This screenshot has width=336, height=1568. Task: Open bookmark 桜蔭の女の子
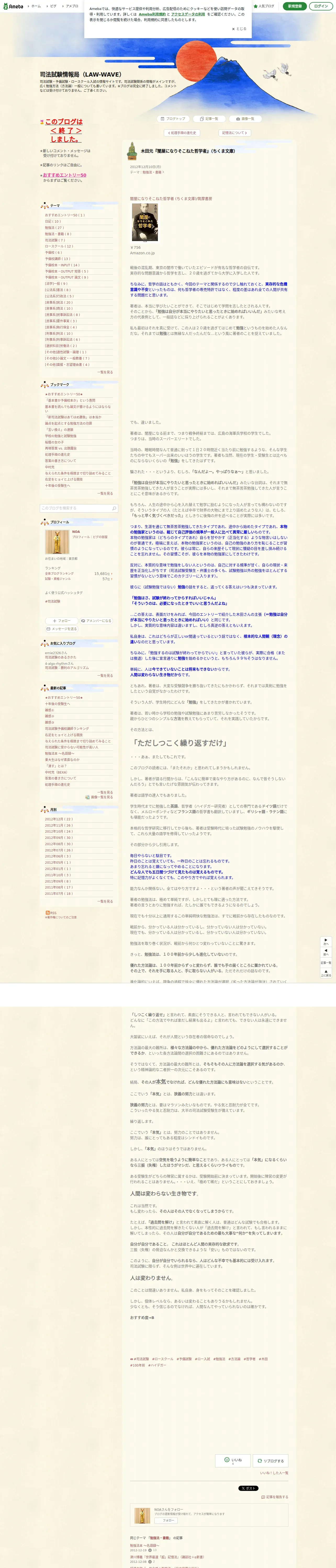[54, 442]
